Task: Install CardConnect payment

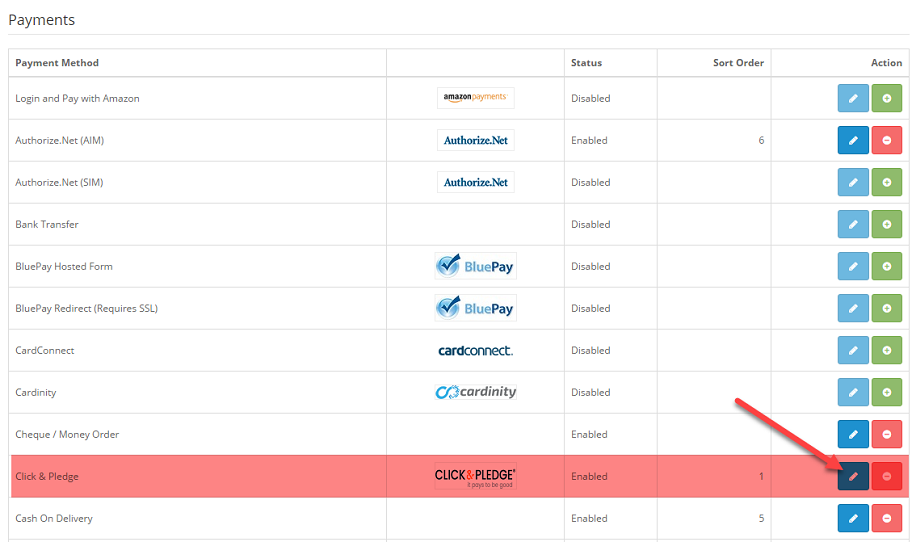Action: pyautogui.click(x=886, y=350)
